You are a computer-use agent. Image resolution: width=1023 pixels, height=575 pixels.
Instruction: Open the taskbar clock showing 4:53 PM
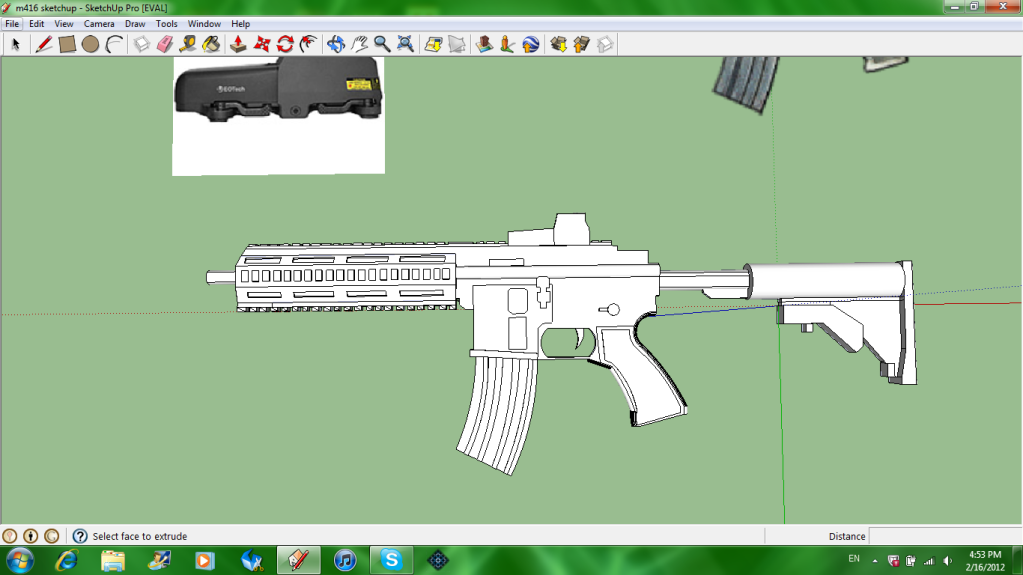(x=985, y=561)
